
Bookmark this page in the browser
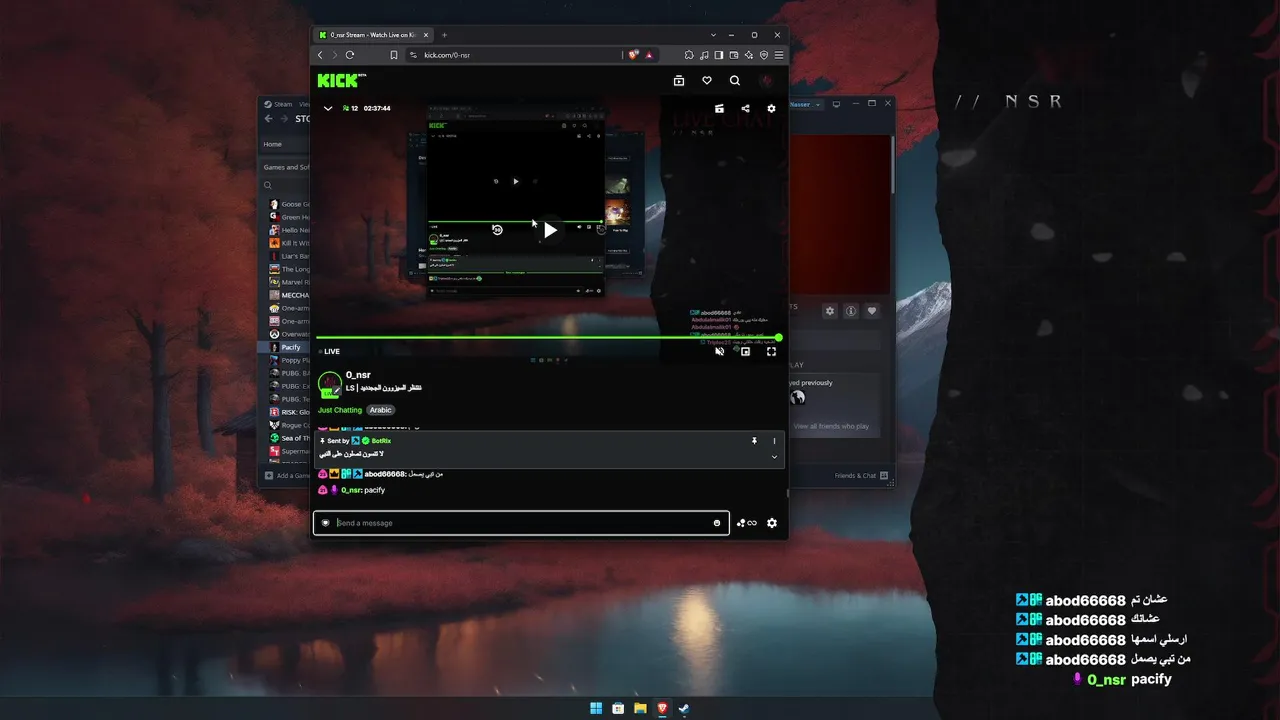[394, 55]
